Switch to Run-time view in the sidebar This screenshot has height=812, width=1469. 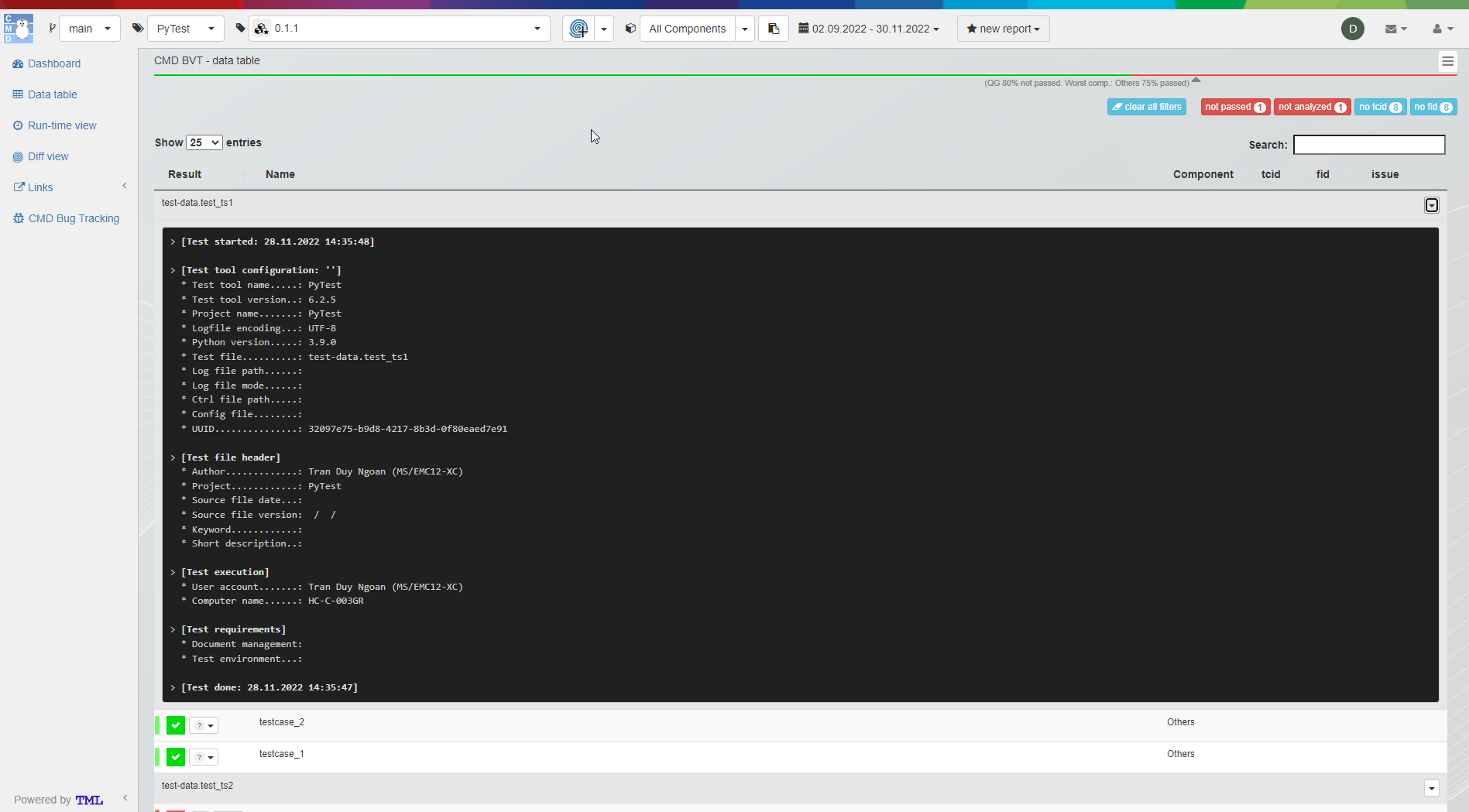(x=61, y=125)
